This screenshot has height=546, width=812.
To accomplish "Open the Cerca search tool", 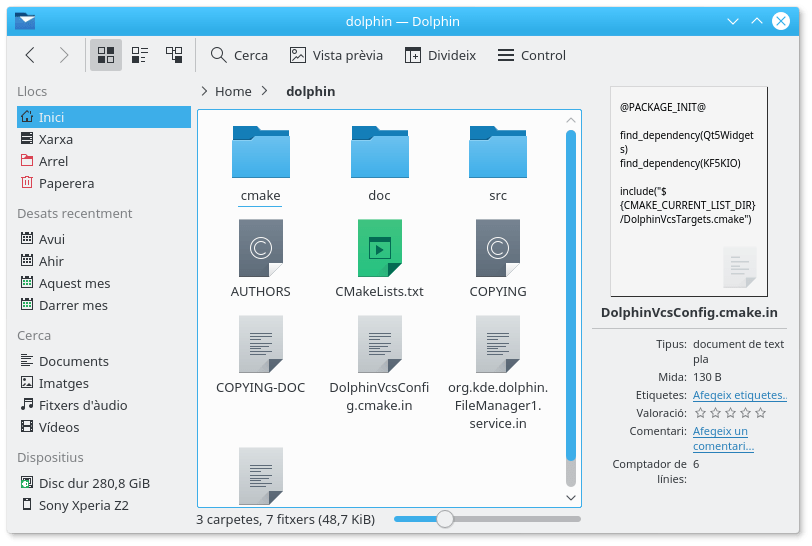I will tap(239, 55).
